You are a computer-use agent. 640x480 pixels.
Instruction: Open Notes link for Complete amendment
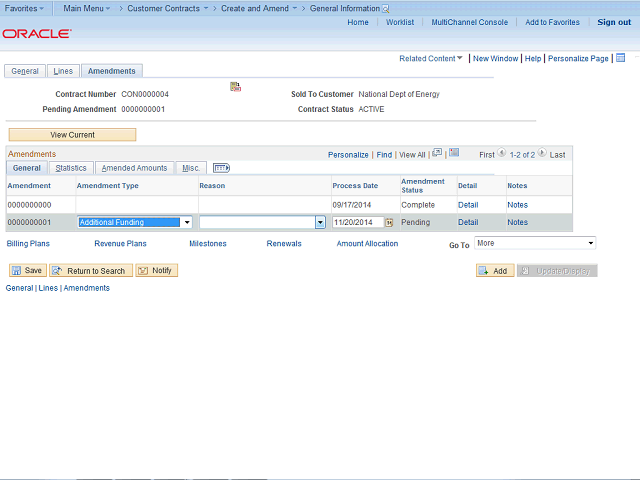(x=518, y=205)
